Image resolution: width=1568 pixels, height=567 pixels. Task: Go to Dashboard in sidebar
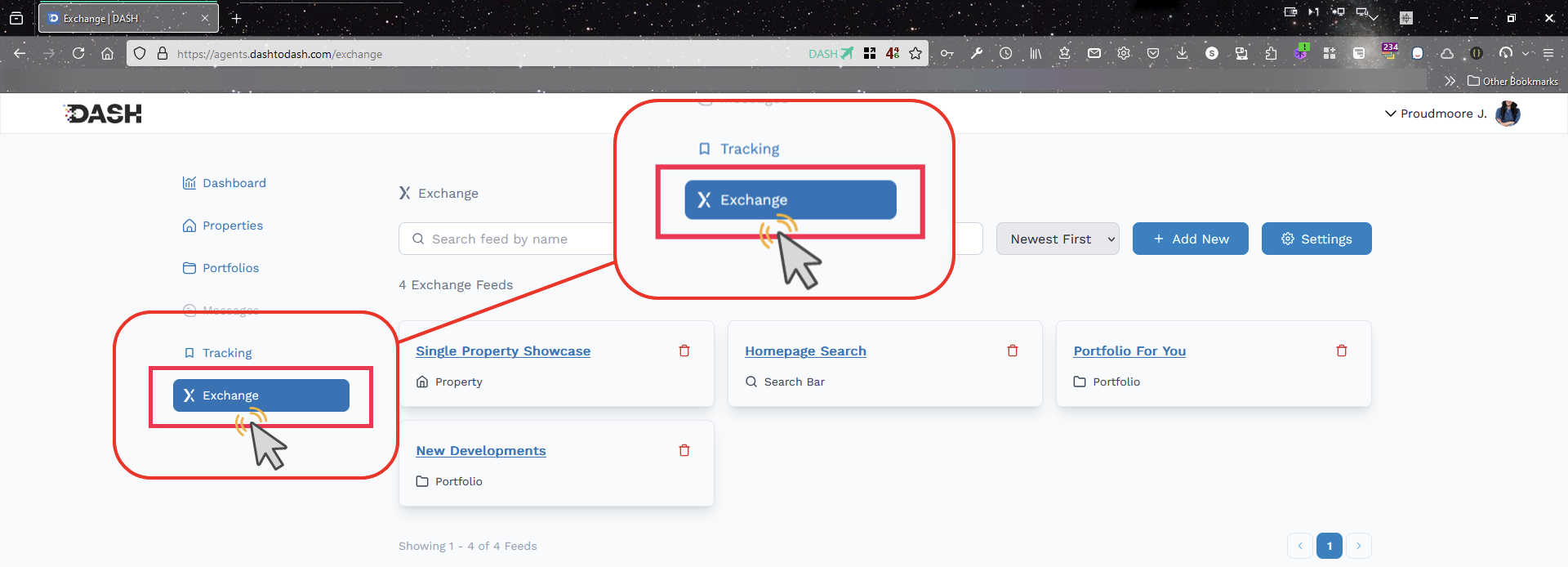pos(225,183)
